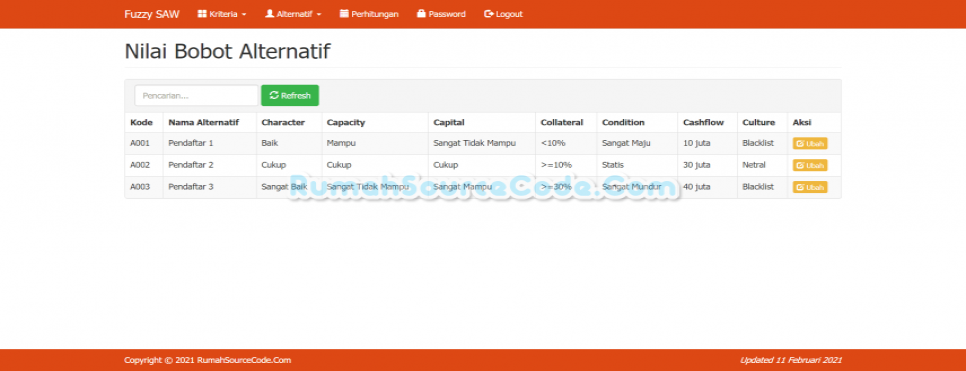Focus the Pencarian search field
Image resolution: width=966 pixels, height=371 pixels.
click(x=197, y=96)
